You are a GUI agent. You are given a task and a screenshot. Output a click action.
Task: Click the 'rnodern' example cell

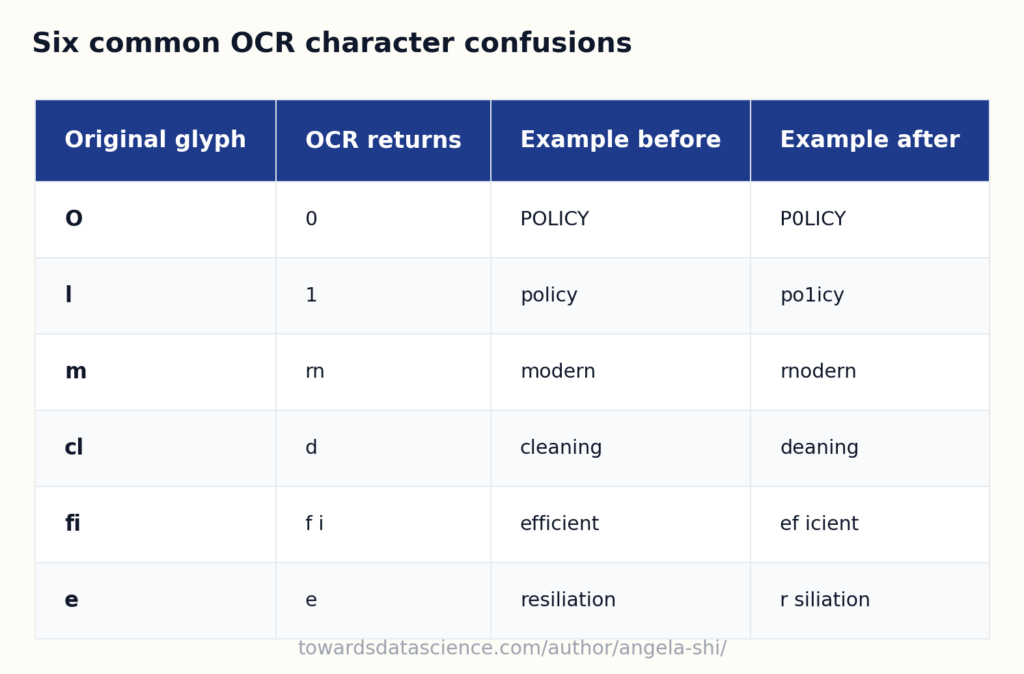pyautogui.click(x=870, y=372)
